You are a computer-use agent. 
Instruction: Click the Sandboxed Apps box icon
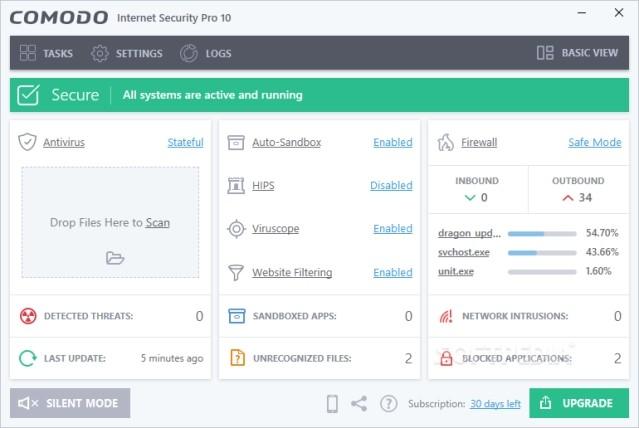click(237, 316)
